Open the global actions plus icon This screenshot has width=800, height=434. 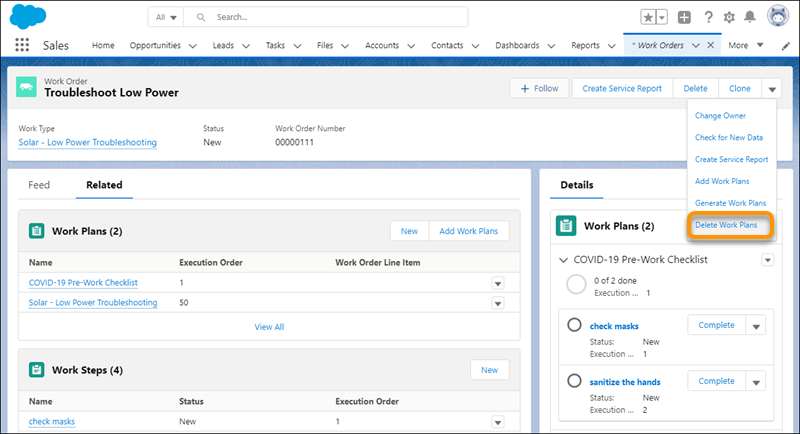(x=684, y=17)
